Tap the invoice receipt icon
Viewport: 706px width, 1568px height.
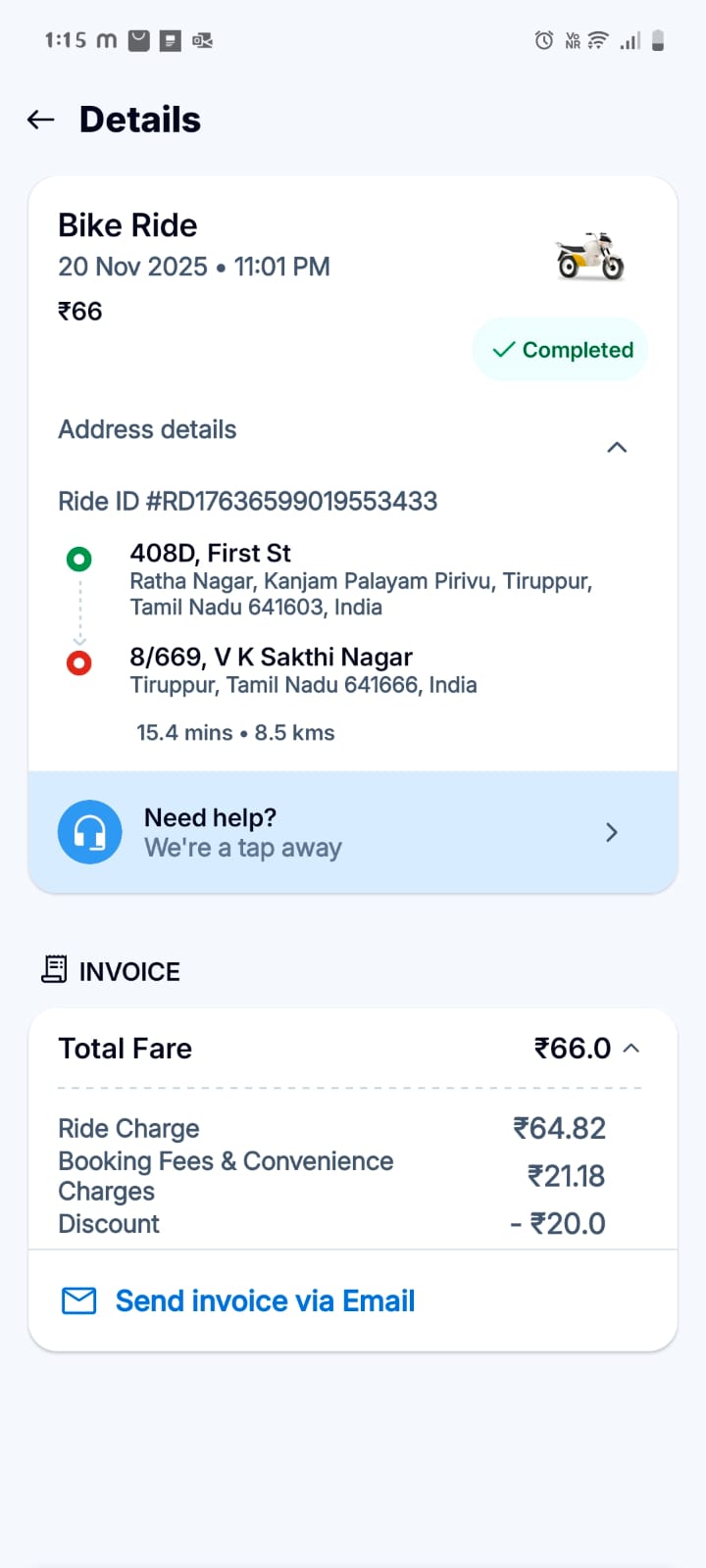[54, 969]
